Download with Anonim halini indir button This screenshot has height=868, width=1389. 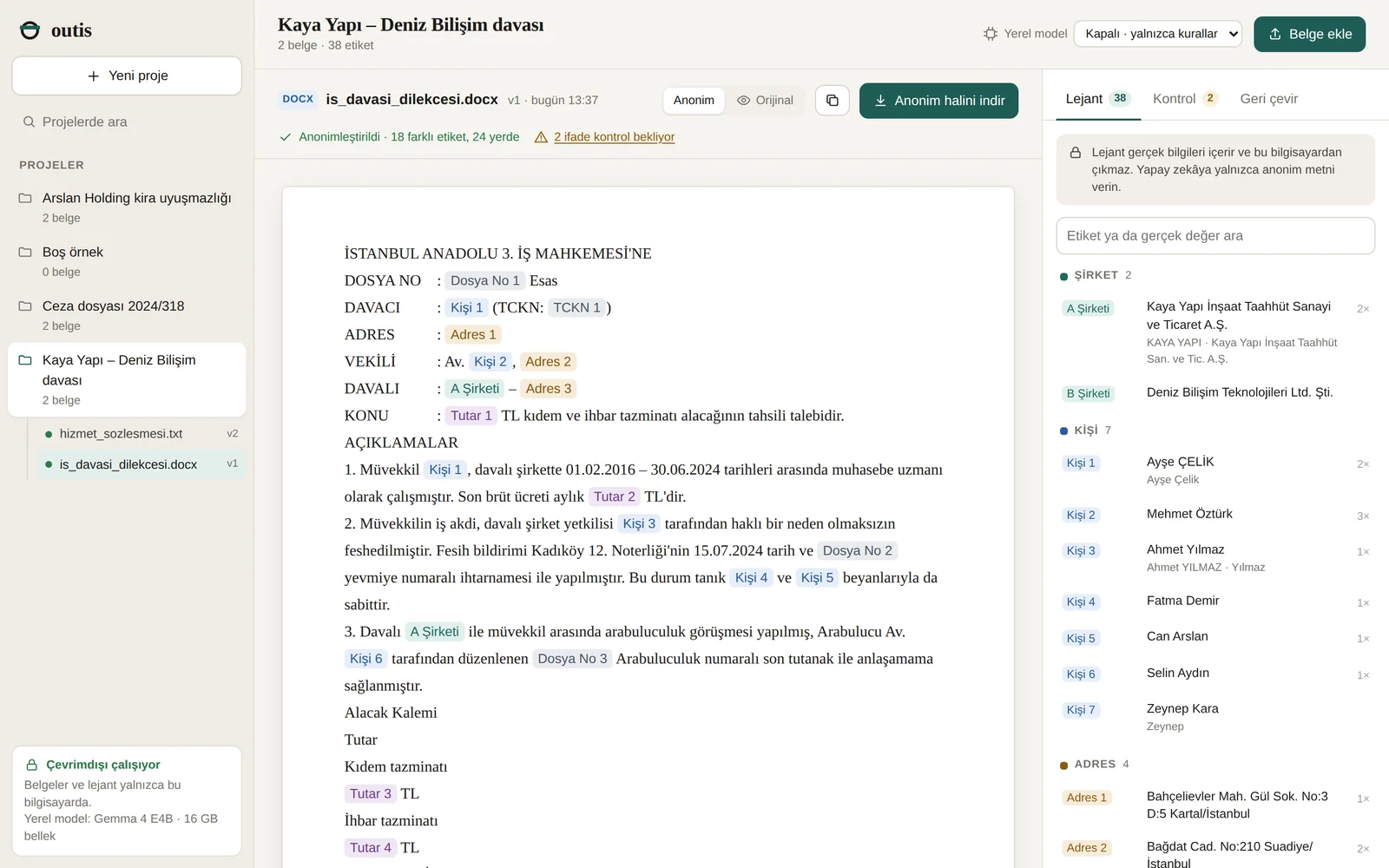pyautogui.click(x=938, y=101)
